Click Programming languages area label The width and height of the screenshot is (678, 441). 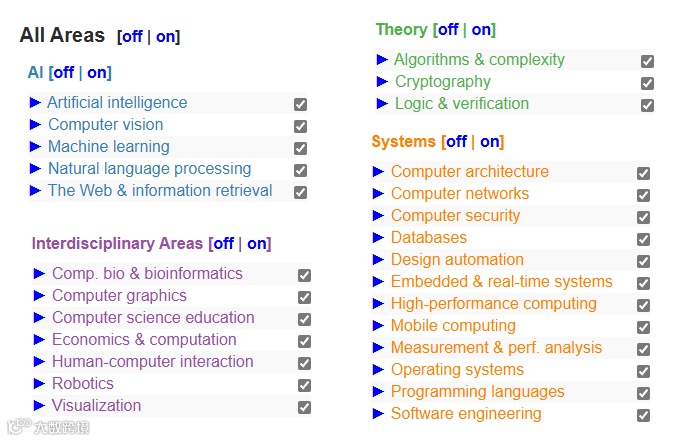click(477, 392)
